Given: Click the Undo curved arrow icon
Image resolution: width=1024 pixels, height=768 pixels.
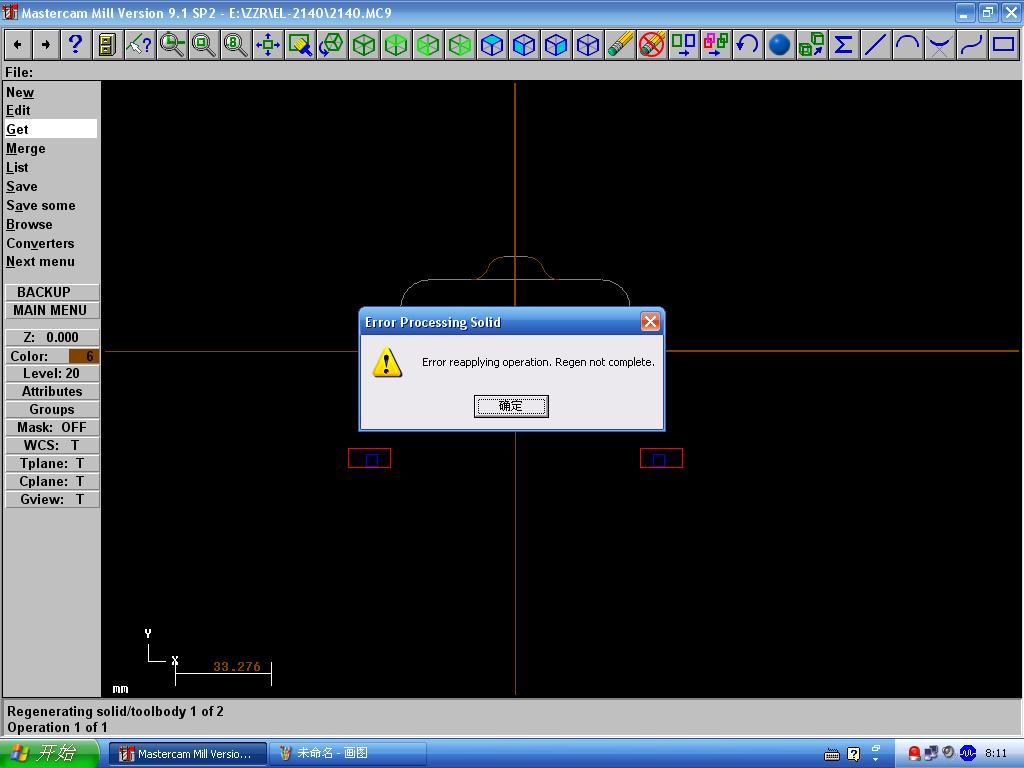Looking at the screenshot, I should [747, 45].
